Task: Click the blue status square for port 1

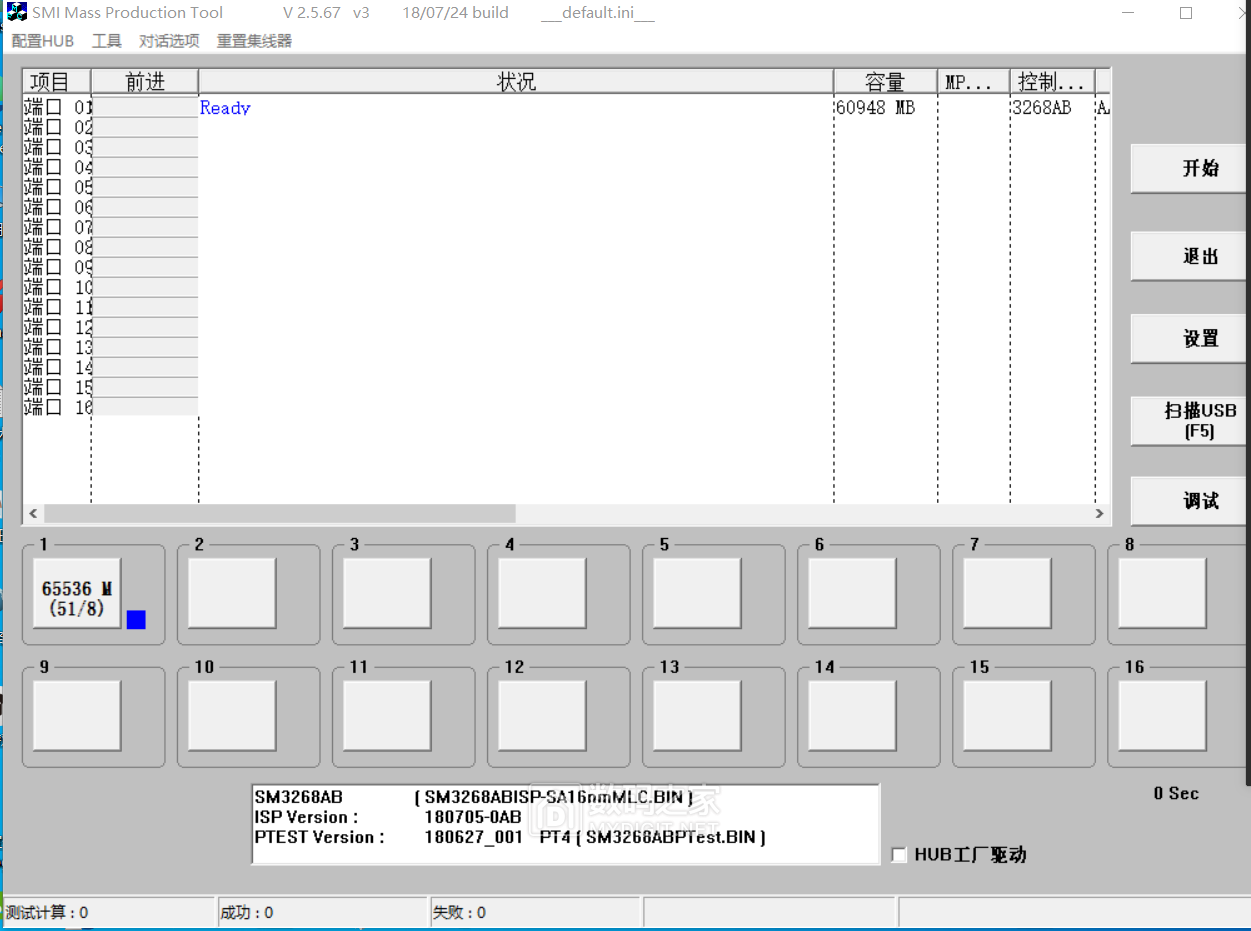Action: (x=136, y=620)
